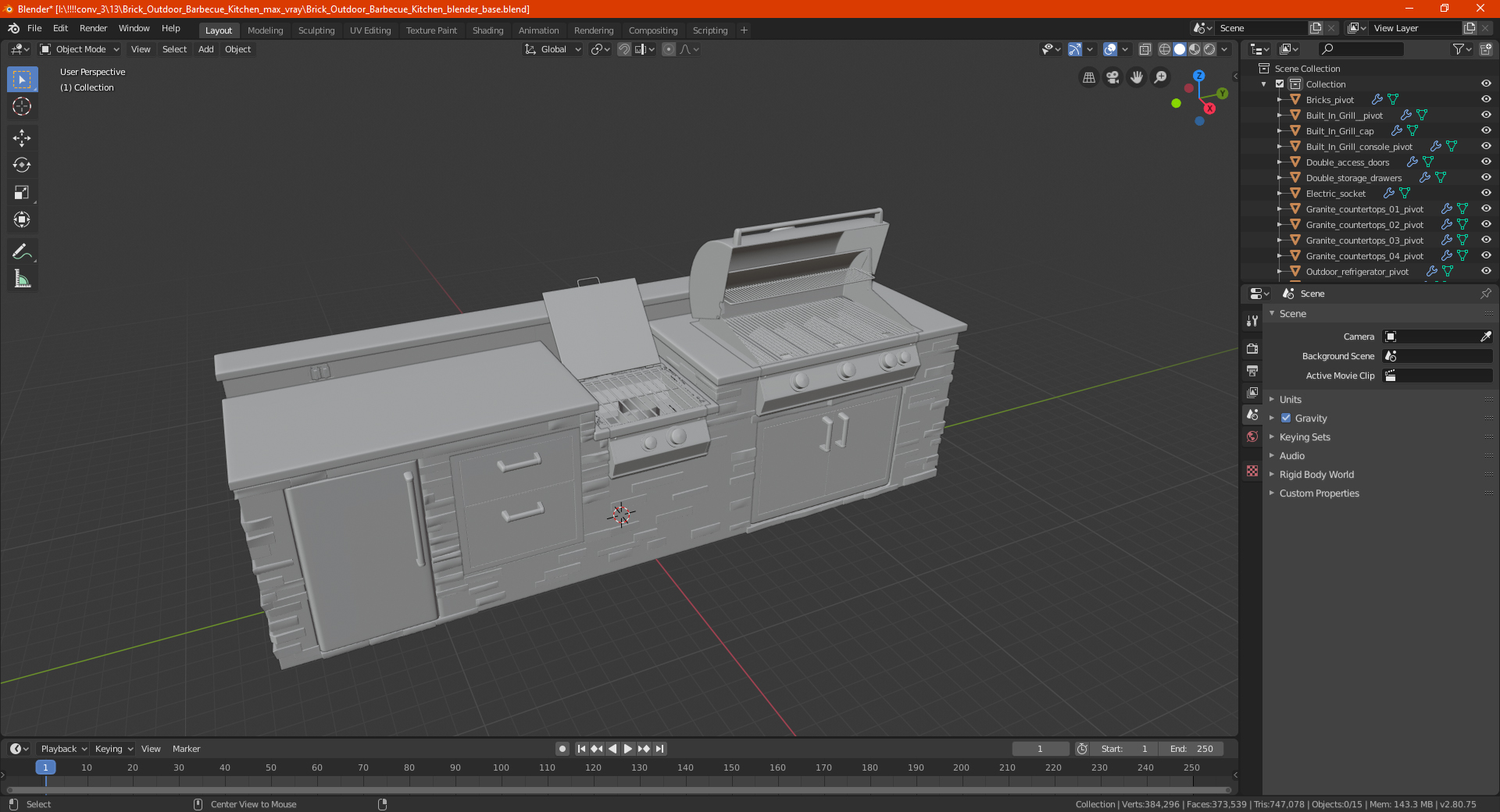Toggle snapping magnet
Screen dimensions: 1500x812
click(x=623, y=49)
